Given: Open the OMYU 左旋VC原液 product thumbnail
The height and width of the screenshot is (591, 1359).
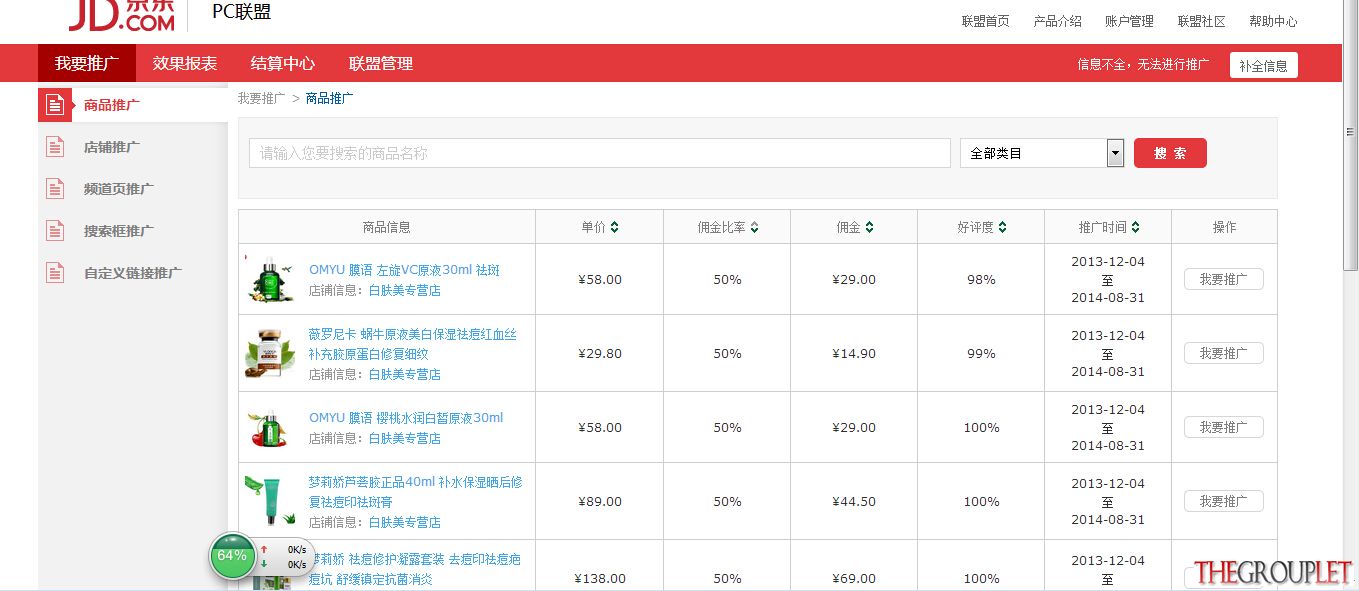Looking at the screenshot, I should (x=270, y=280).
